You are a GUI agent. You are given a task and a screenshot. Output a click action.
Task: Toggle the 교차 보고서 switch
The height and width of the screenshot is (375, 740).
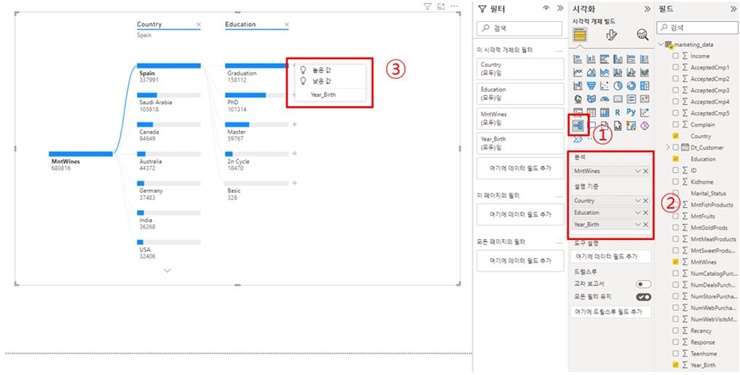(x=644, y=284)
